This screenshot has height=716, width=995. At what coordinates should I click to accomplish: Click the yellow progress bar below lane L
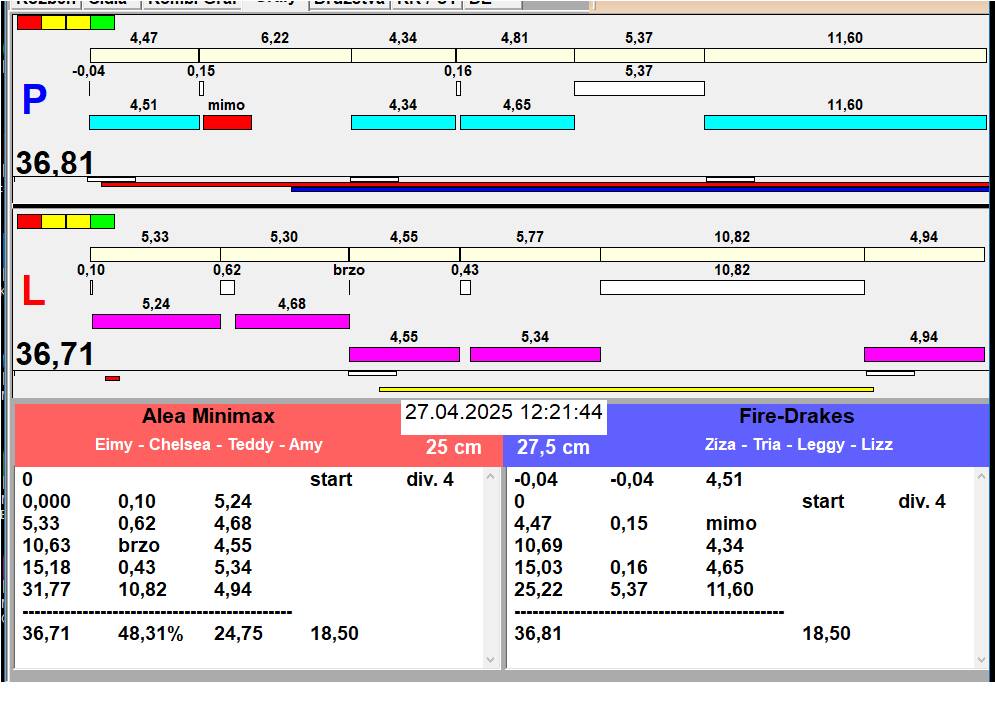pyautogui.click(x=625, y=389)
